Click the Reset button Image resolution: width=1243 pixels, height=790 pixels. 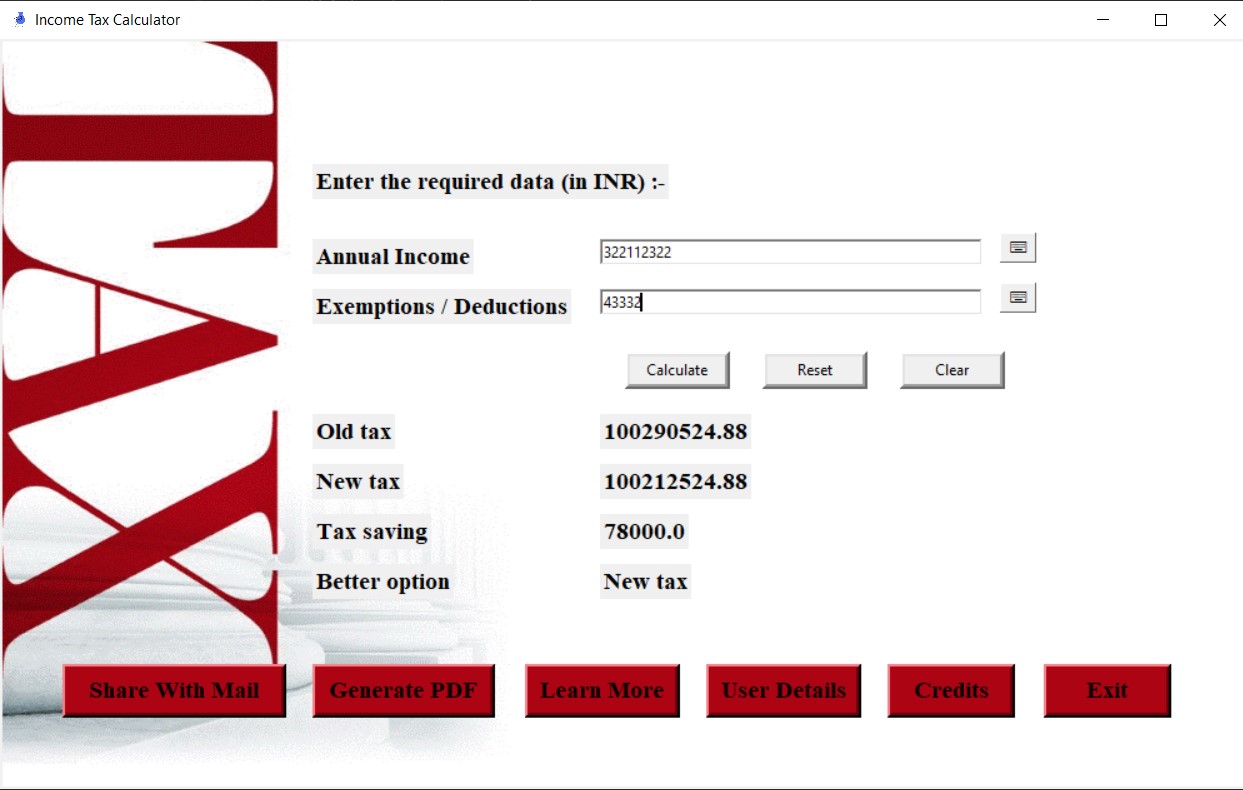tap(815, 370)
